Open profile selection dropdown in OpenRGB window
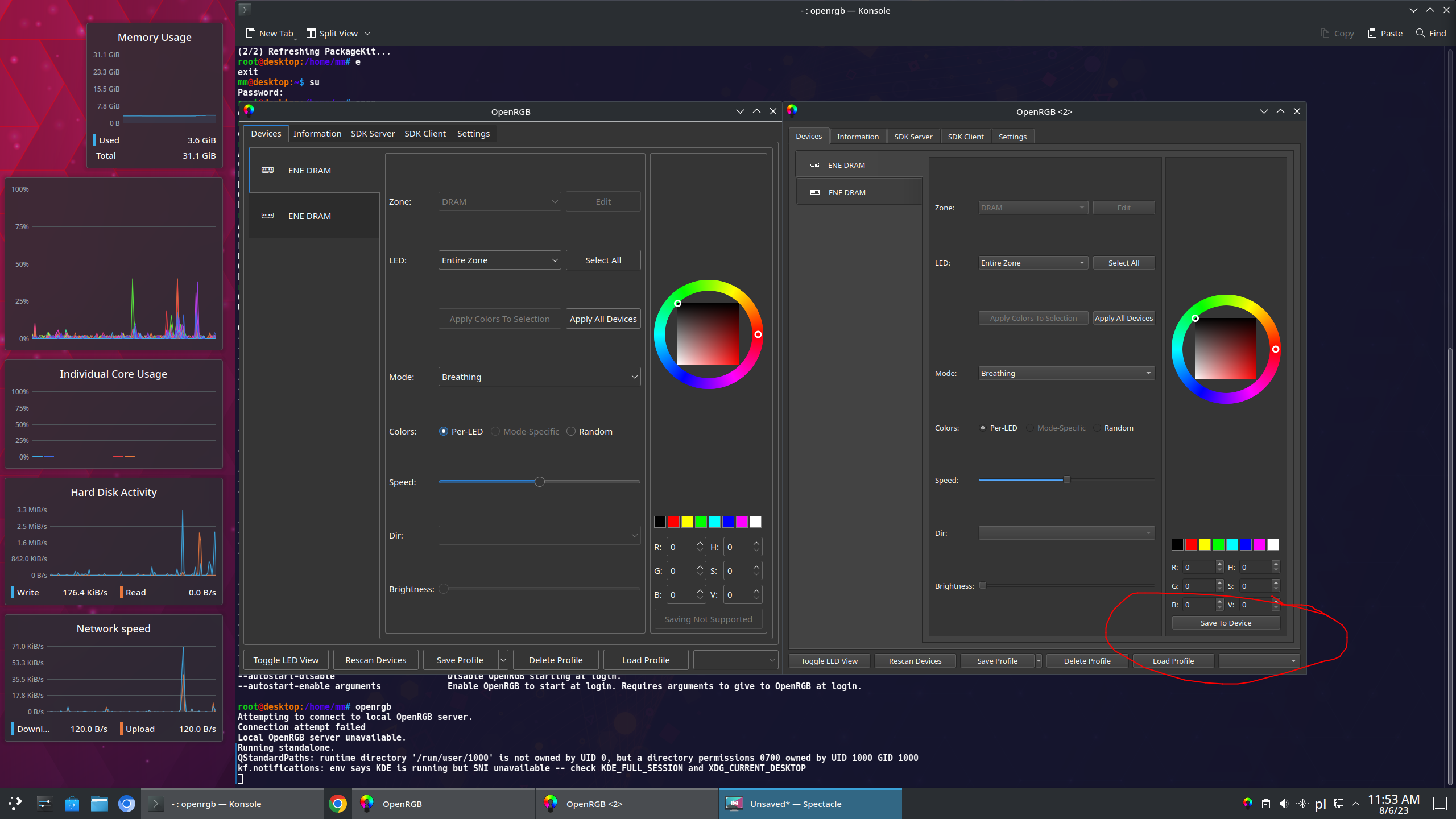The height and width of the screenshot is (819, 1456). tap(735, 660)
